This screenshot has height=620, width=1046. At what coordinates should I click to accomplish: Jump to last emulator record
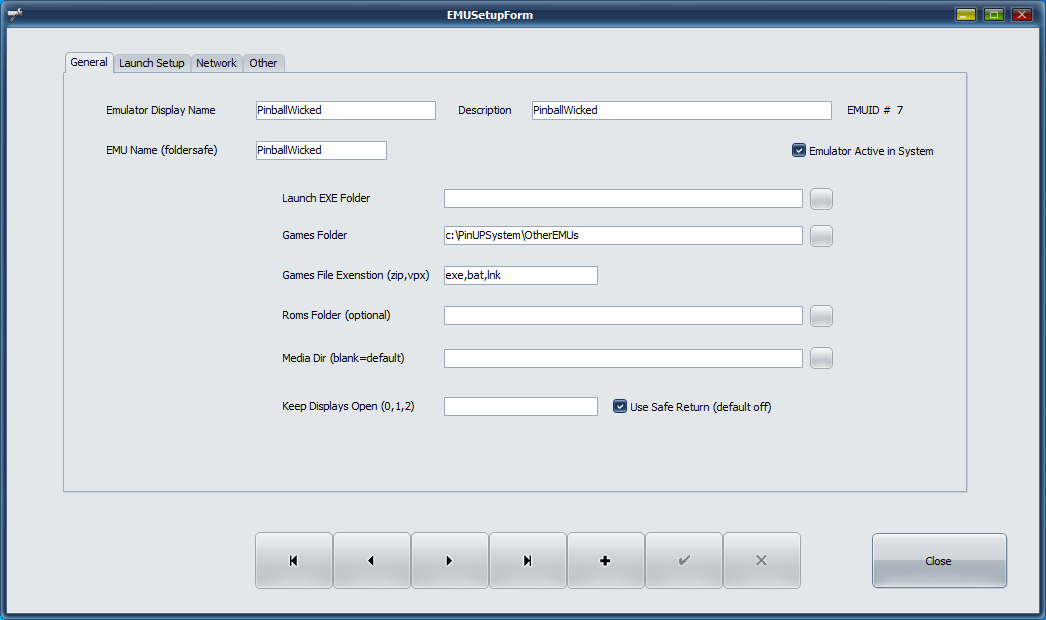[x=527, y=561]
